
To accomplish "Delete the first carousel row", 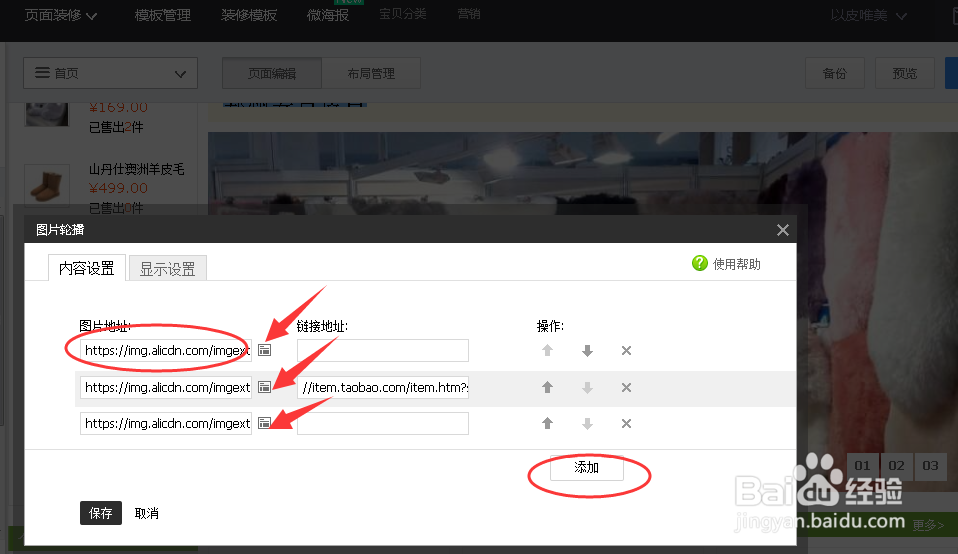I will (x=626, y=351).
